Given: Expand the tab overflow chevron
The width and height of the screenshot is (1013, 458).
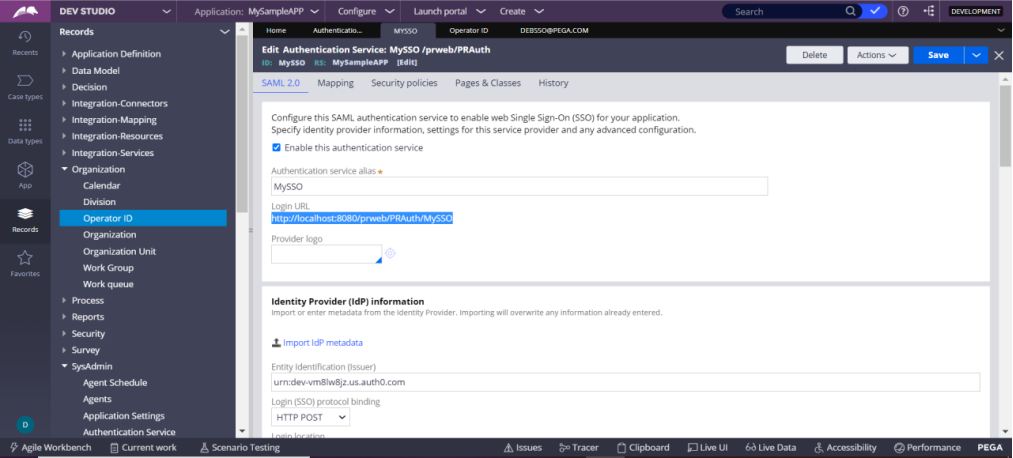Looking at the screenshot, I should 1001,30.
